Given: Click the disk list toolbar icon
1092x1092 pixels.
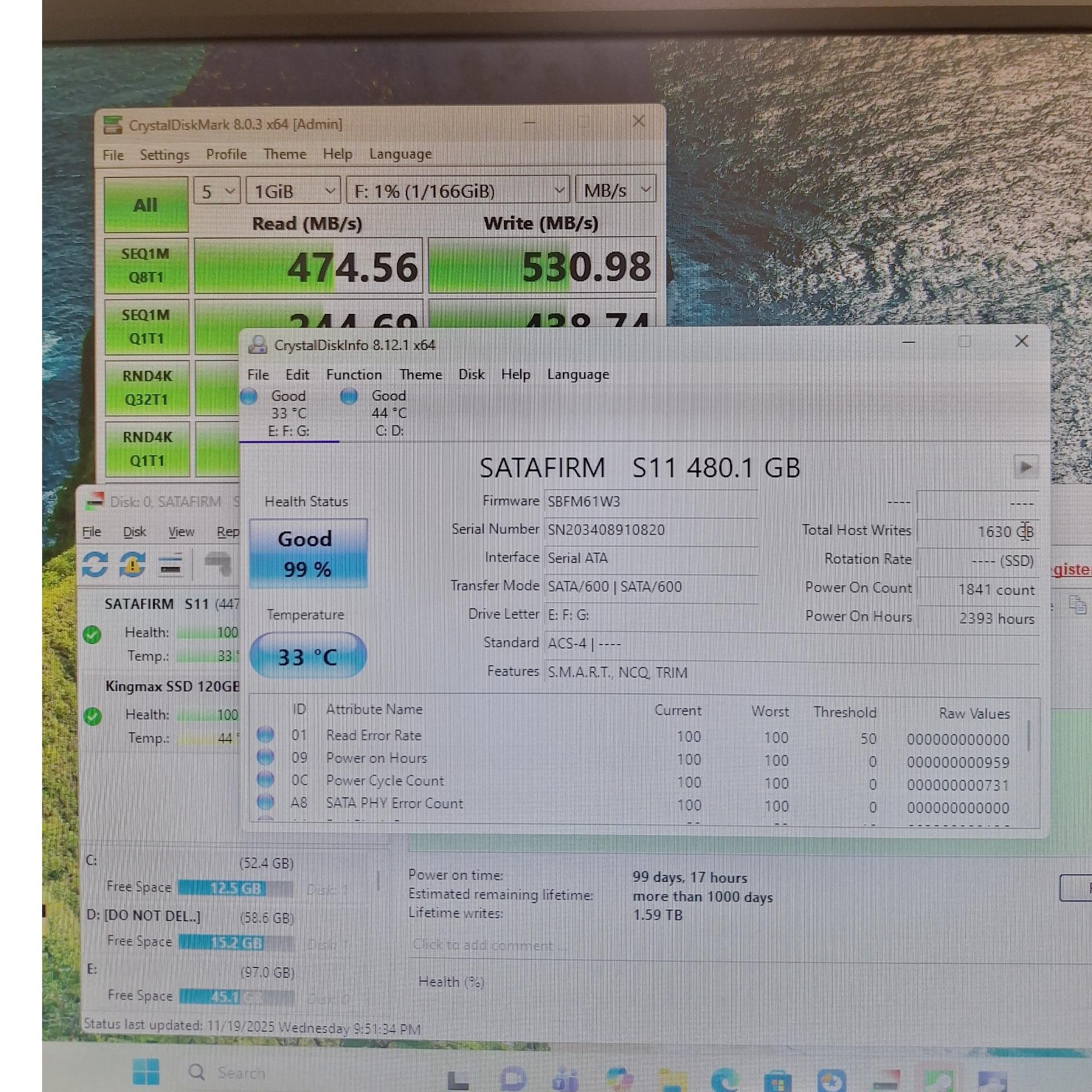Looking at the screenshot, I should click(170, 565).
